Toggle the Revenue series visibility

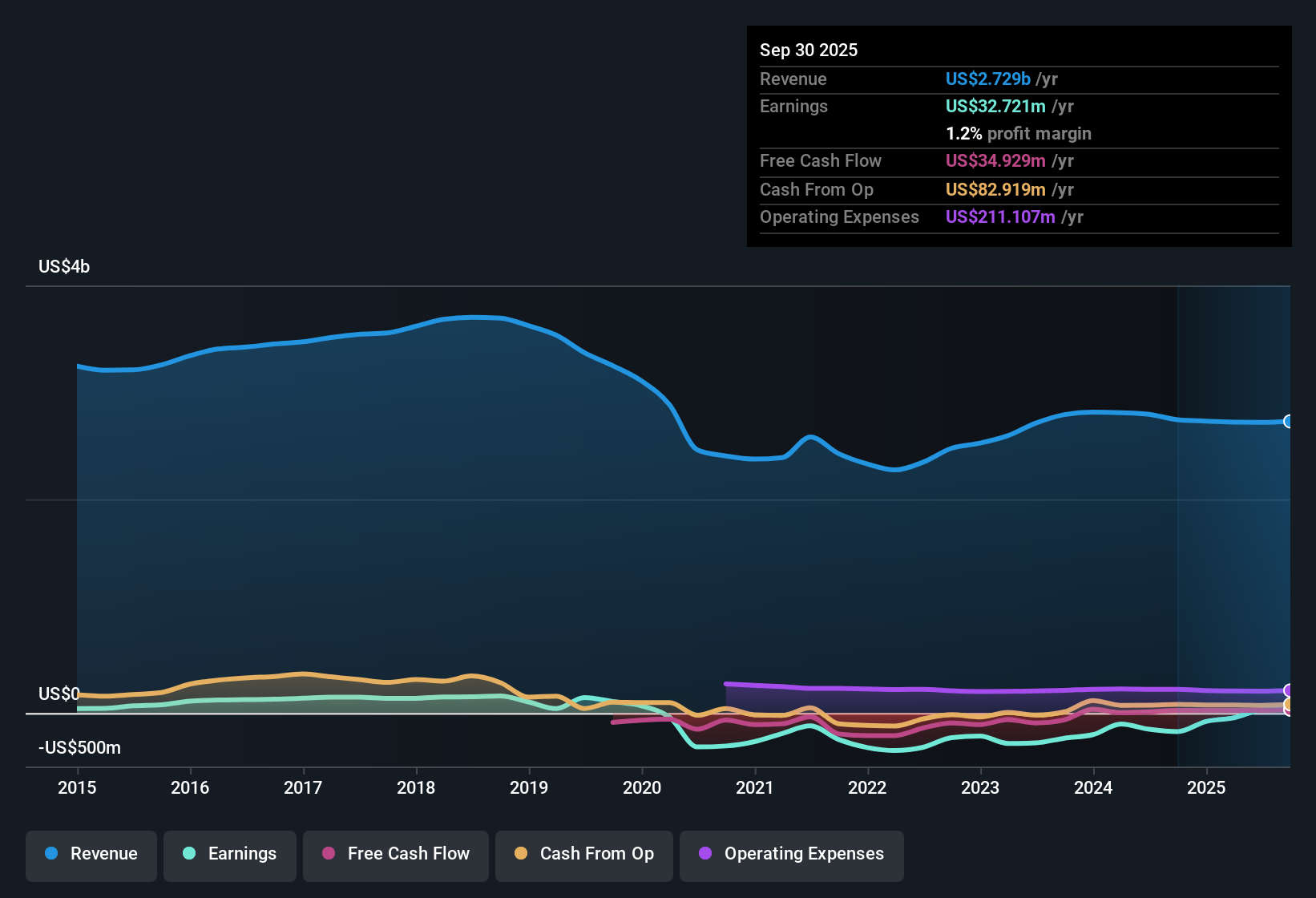coord(91,856)
